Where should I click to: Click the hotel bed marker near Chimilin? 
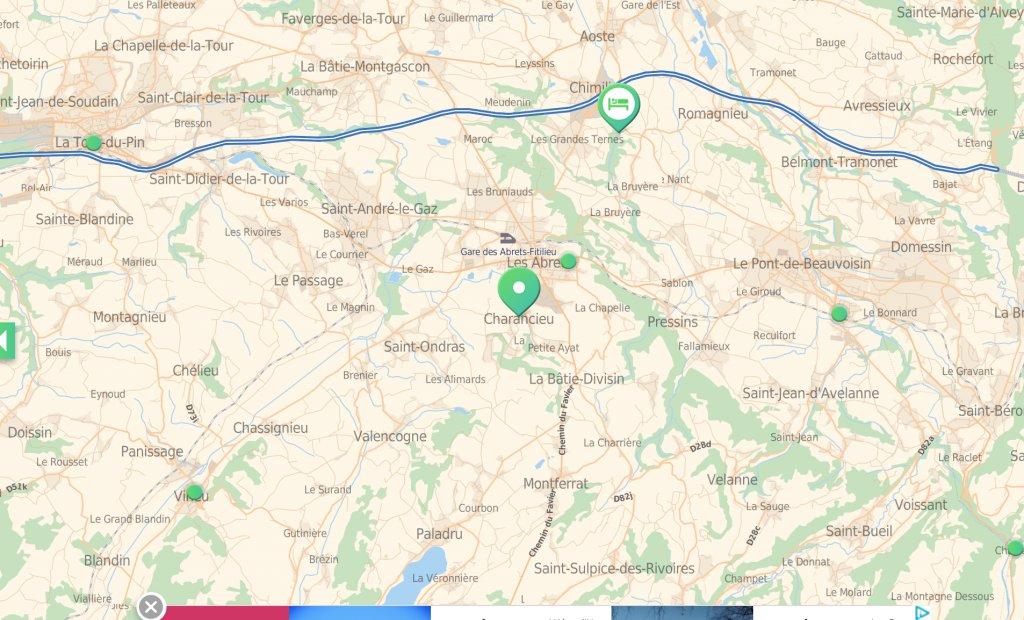pyautogui.click(x=618, y=106)
